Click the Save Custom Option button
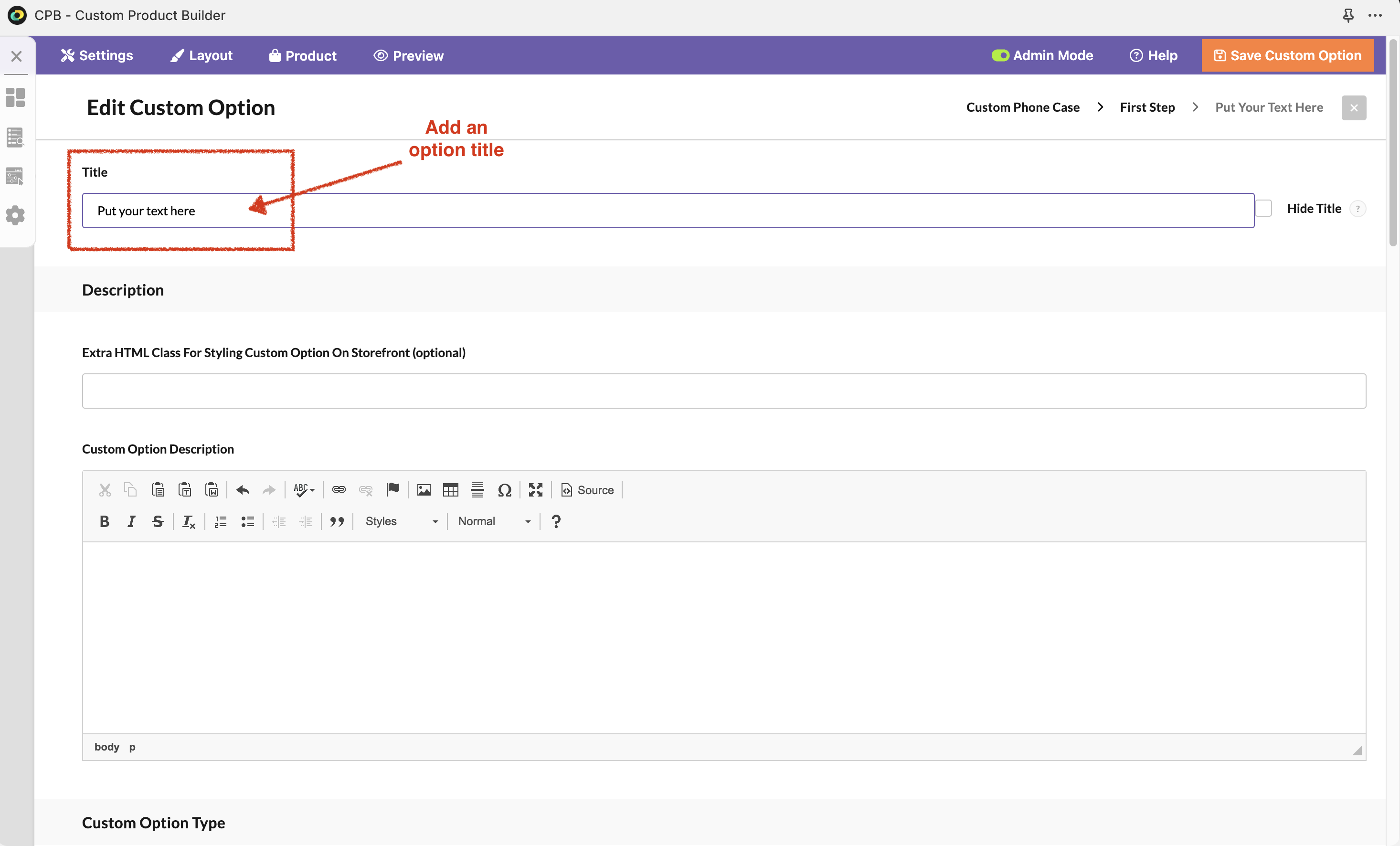This screenshot has width=1400, height=846. coord(1287,55)
